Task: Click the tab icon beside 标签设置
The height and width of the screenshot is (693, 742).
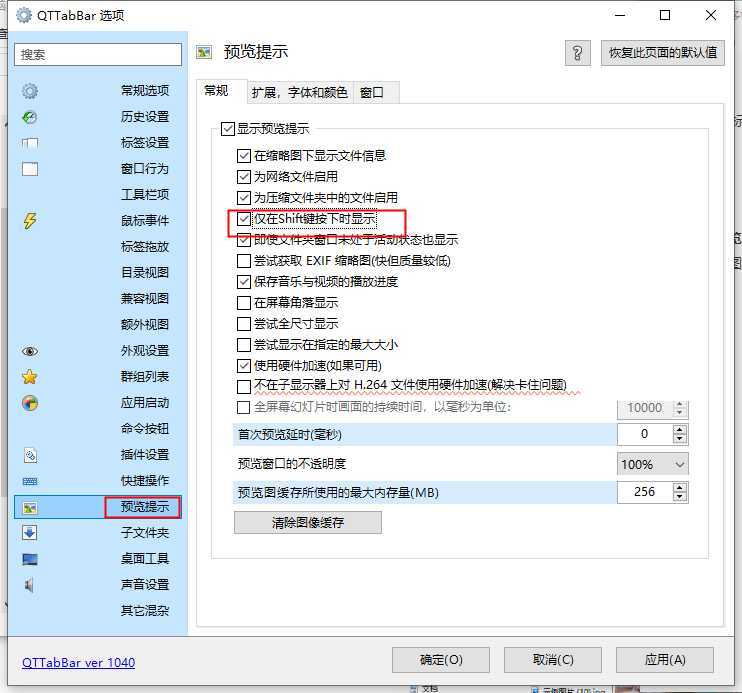Action: 30,143
